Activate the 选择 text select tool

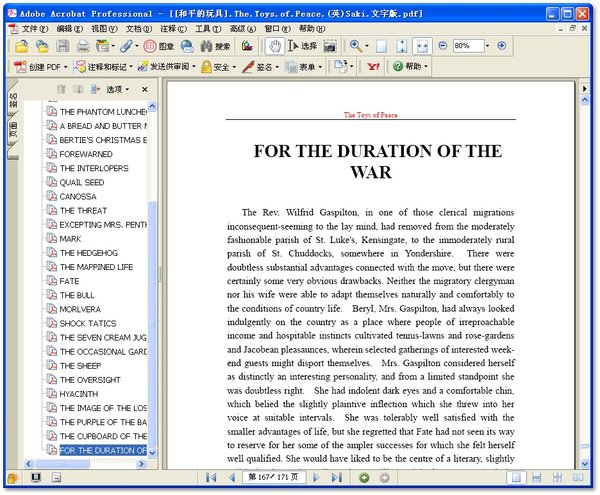[302, 46]
